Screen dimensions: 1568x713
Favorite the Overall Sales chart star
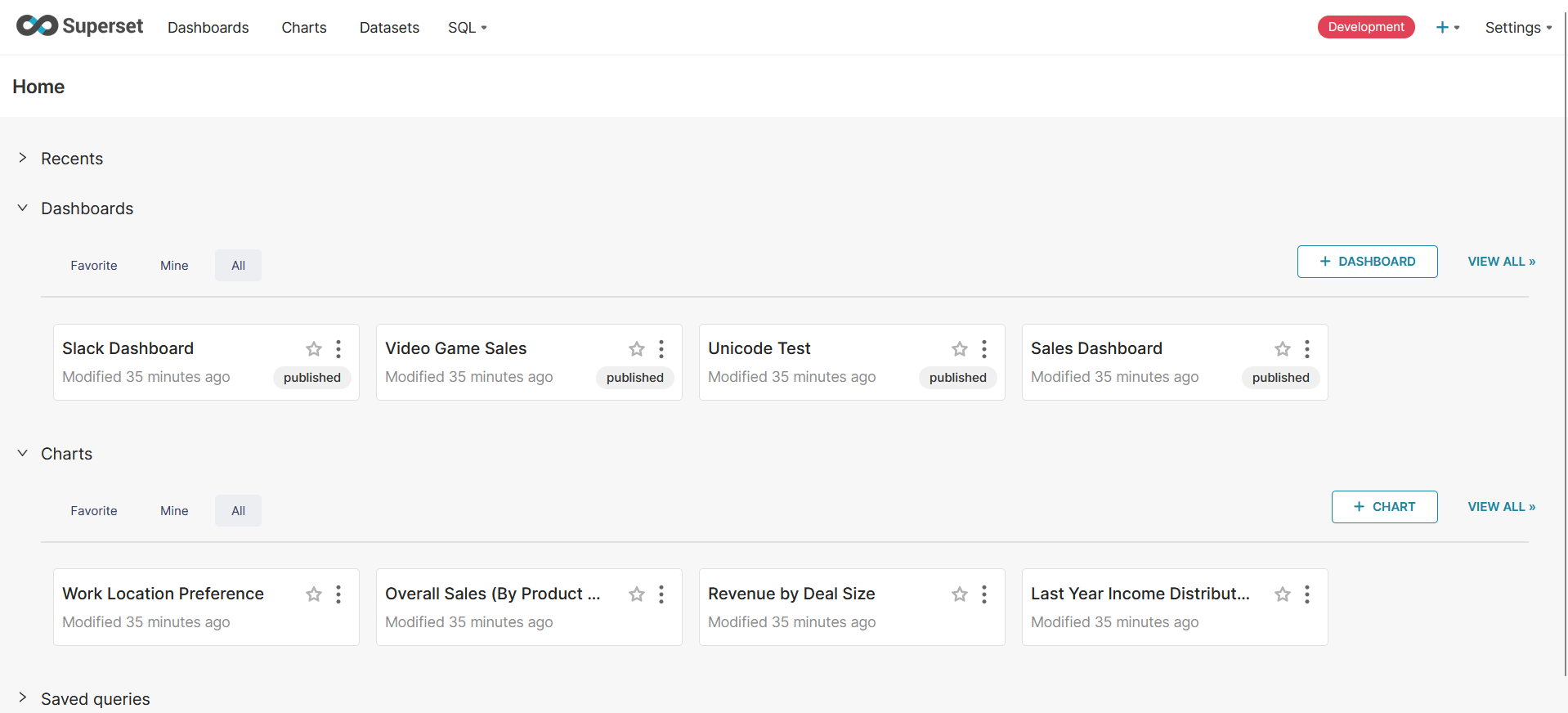pyautogui.click(x=637, y=594)
